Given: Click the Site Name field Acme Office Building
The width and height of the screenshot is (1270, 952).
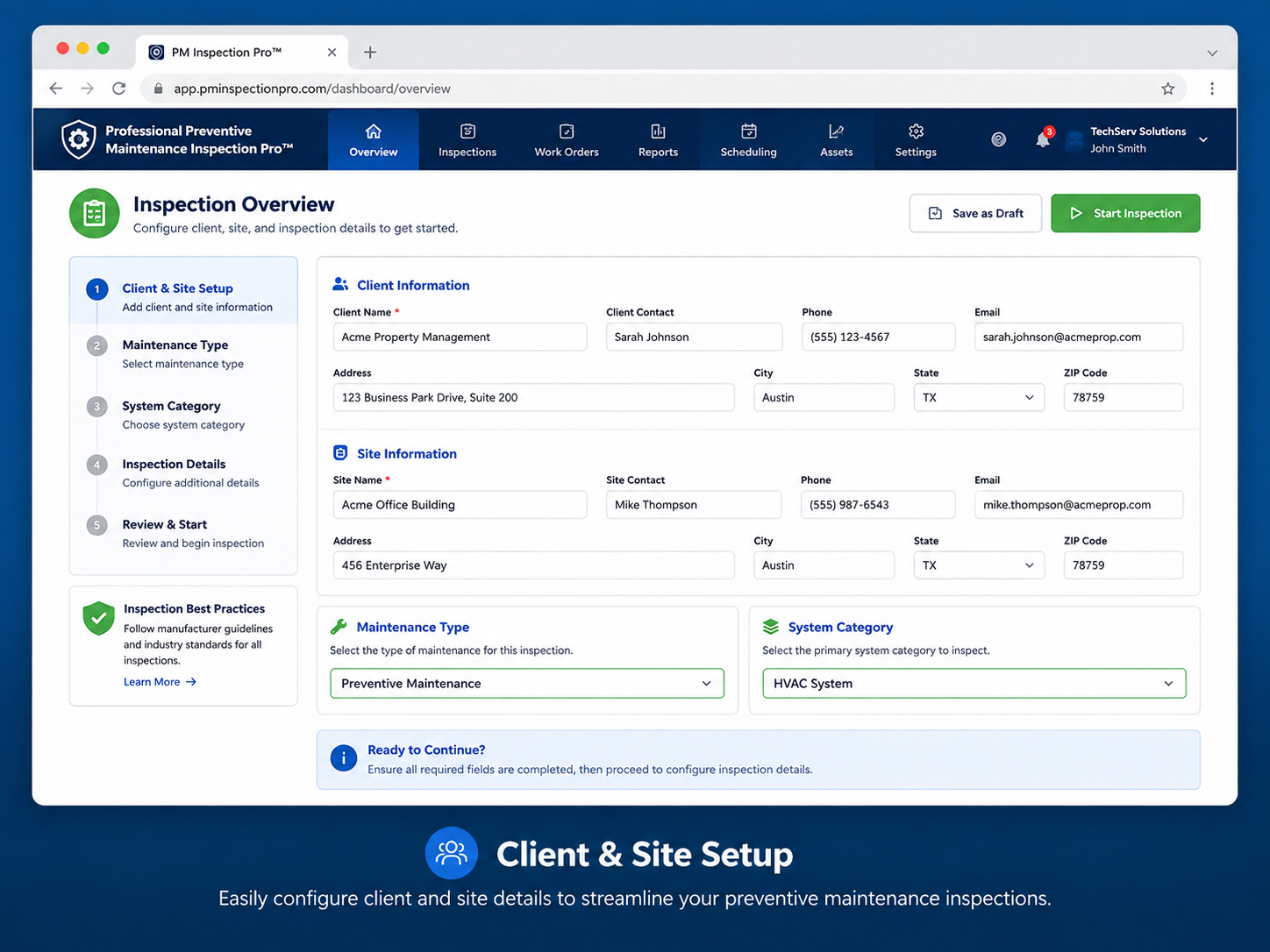Looking at the screenshot, I should (460, 505).
